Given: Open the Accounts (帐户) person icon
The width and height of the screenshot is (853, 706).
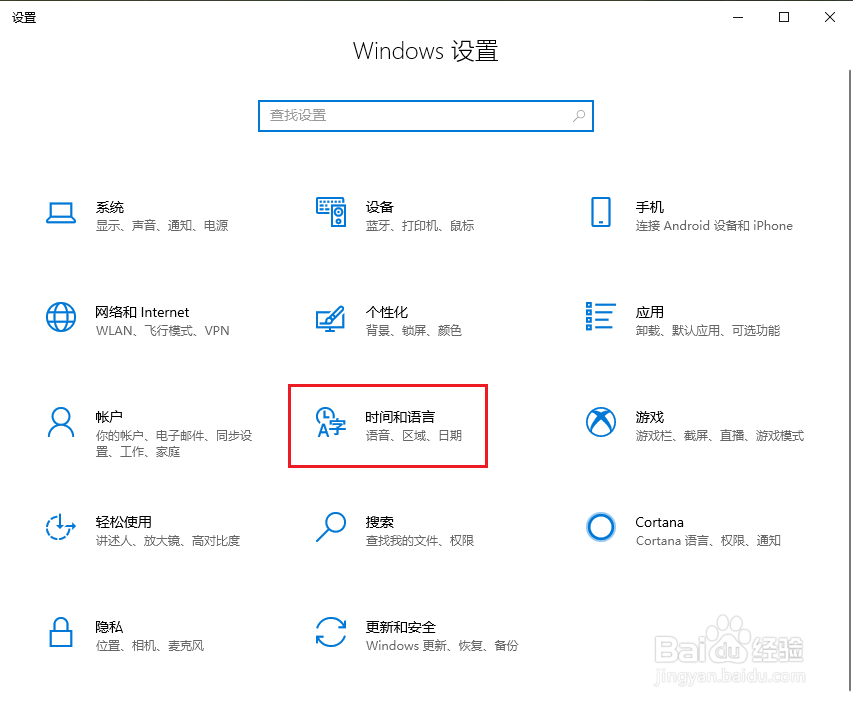Looking at the screenshot, I should coord(60,422).
